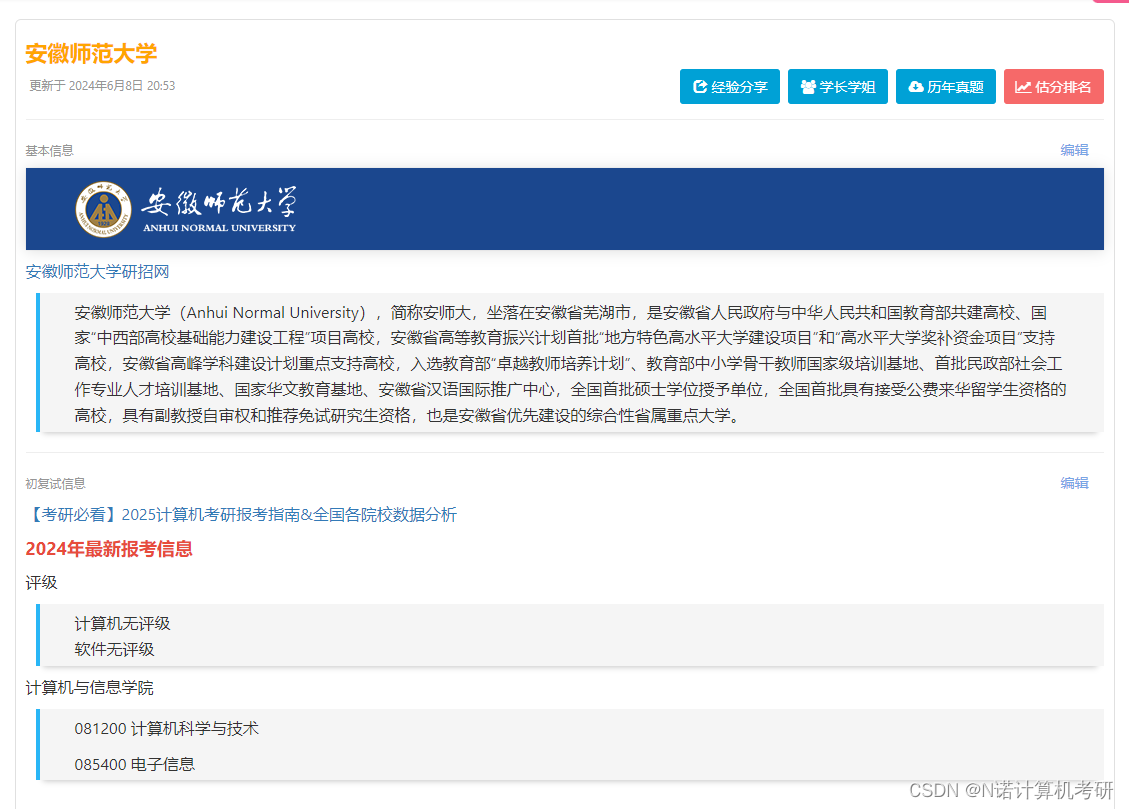Image resolution: width=1129 pixels, height=809 pixels.
Task: Click the round university seal logo
Action: (x=104, y=209)
